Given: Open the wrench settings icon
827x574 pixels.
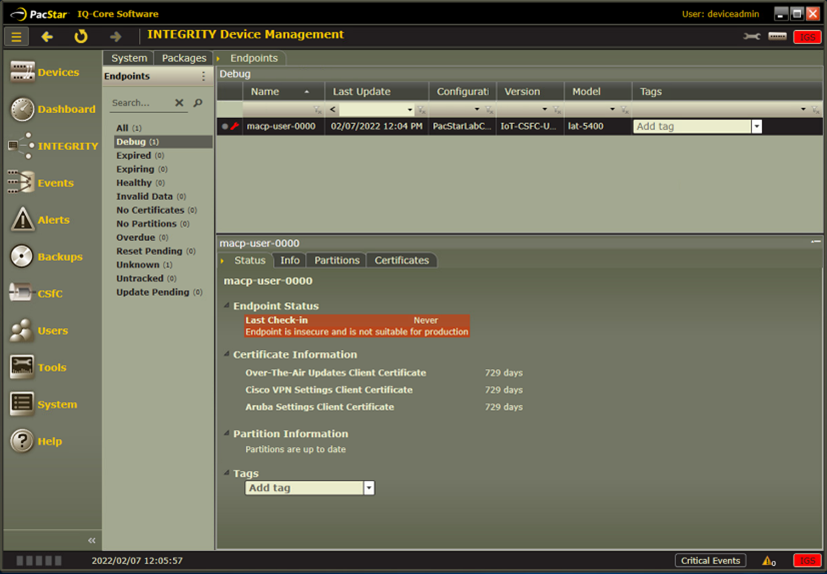Looking at the screenshot, I should (751, 37).
